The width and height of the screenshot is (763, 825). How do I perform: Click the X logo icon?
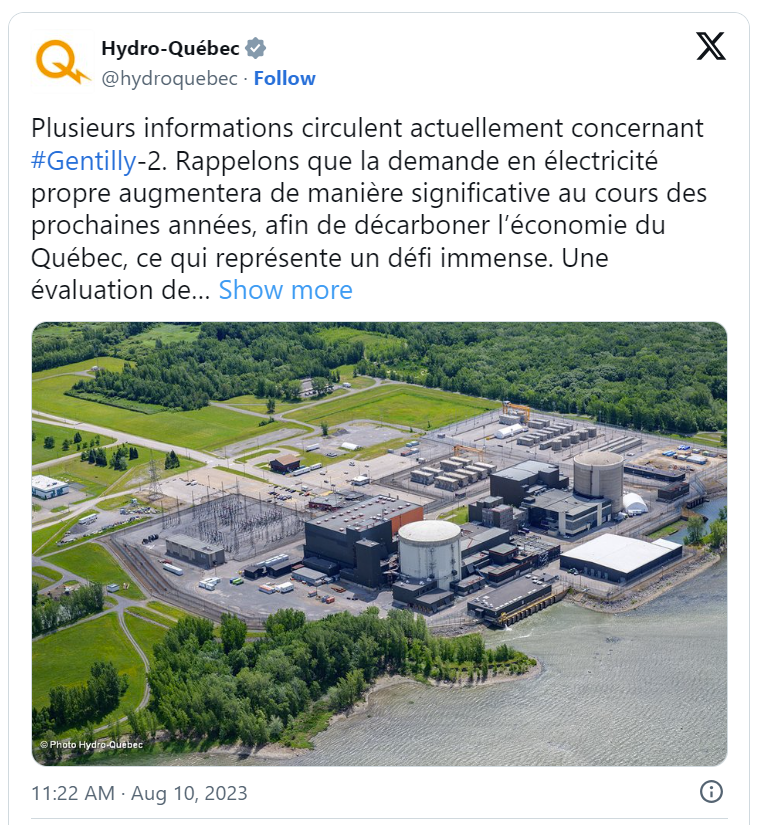pyautogui.click(x=711, y=46)
